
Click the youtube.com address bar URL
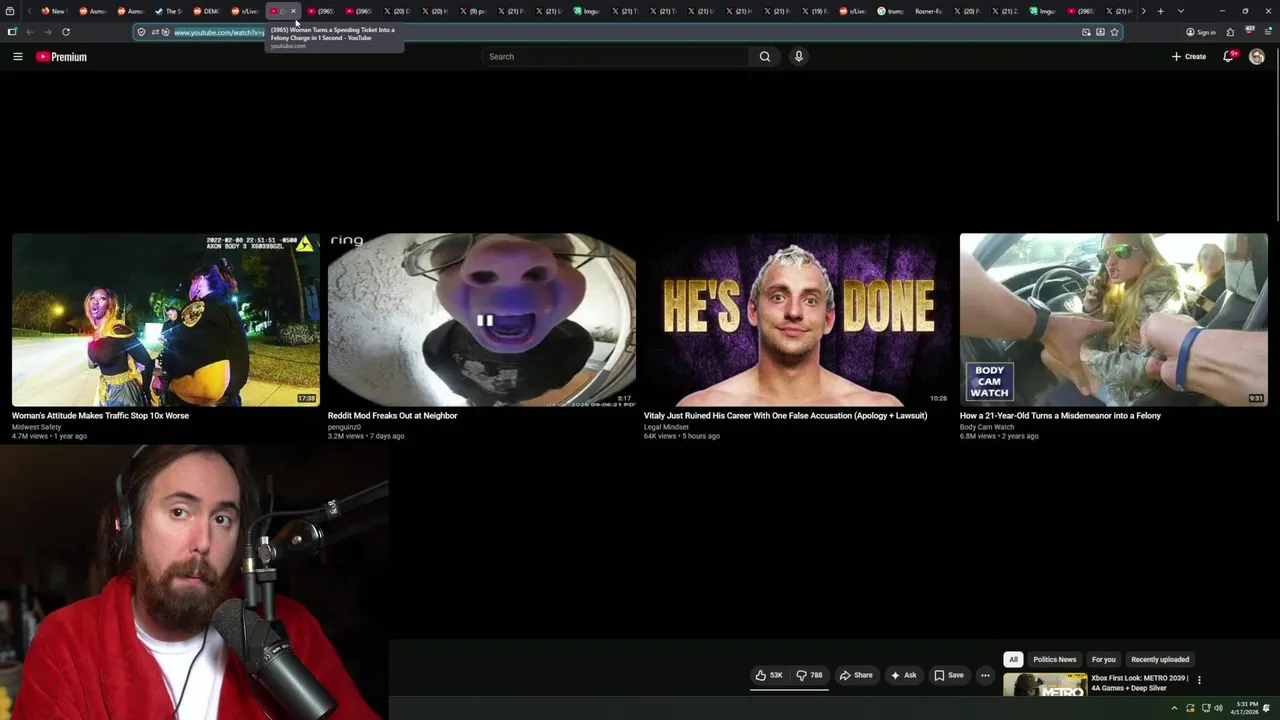click(x=219, y=32)
